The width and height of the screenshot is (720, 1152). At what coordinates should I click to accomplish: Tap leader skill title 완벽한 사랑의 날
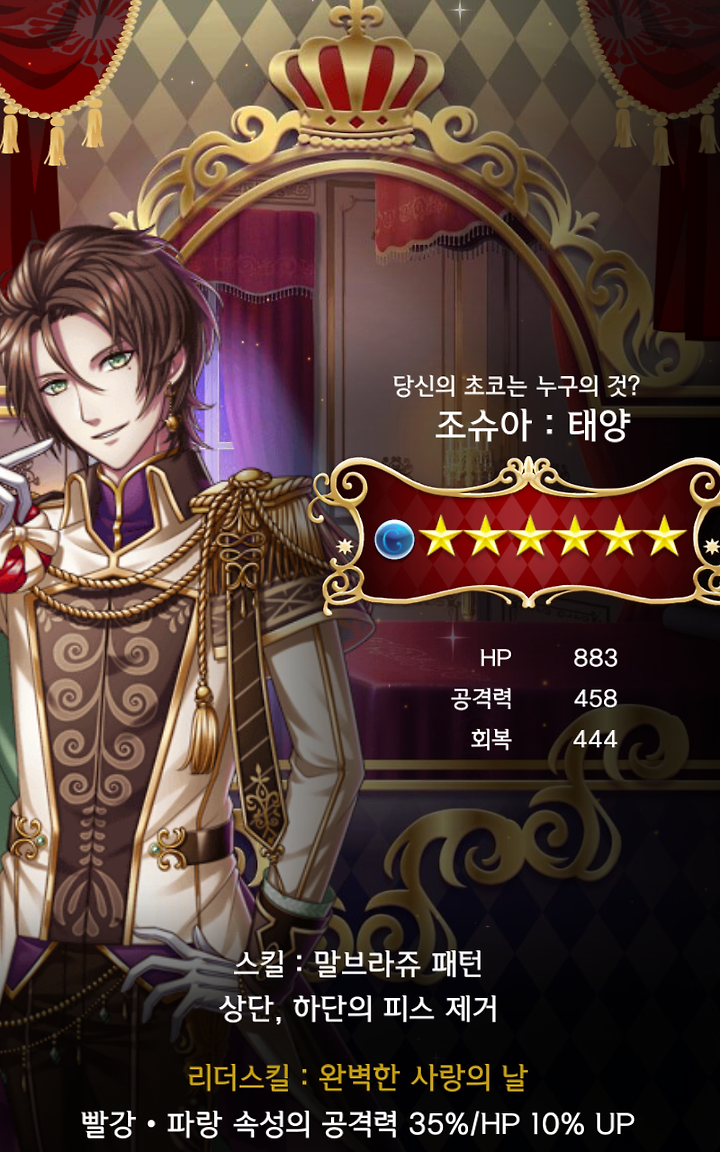pos(423,1078)
